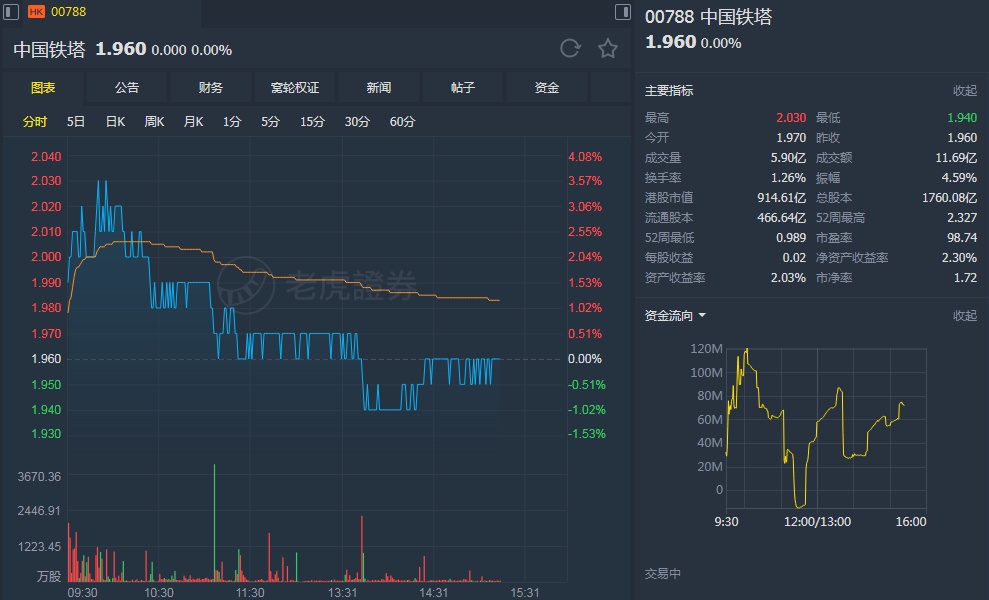This screenshot has width=989, height=600.
Task: Select the 30分 chart interval
Action: 357,122
